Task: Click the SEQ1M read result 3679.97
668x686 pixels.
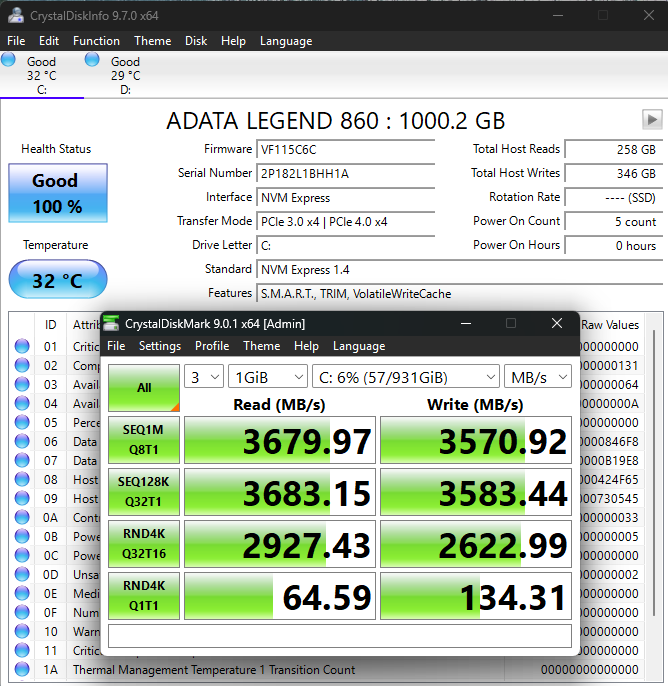Action: pos(280,440)
